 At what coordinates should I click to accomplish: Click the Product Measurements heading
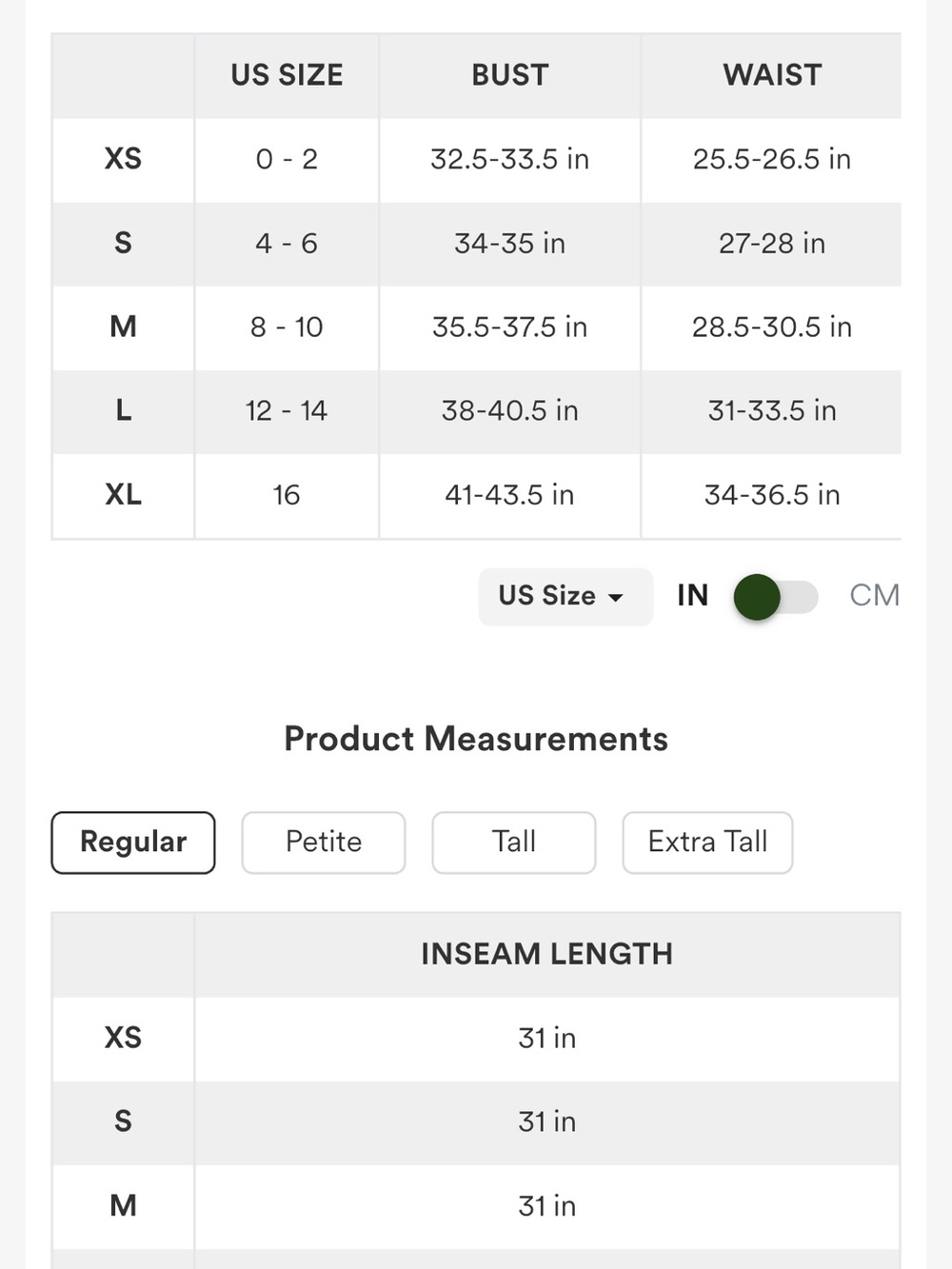point(476,740)
